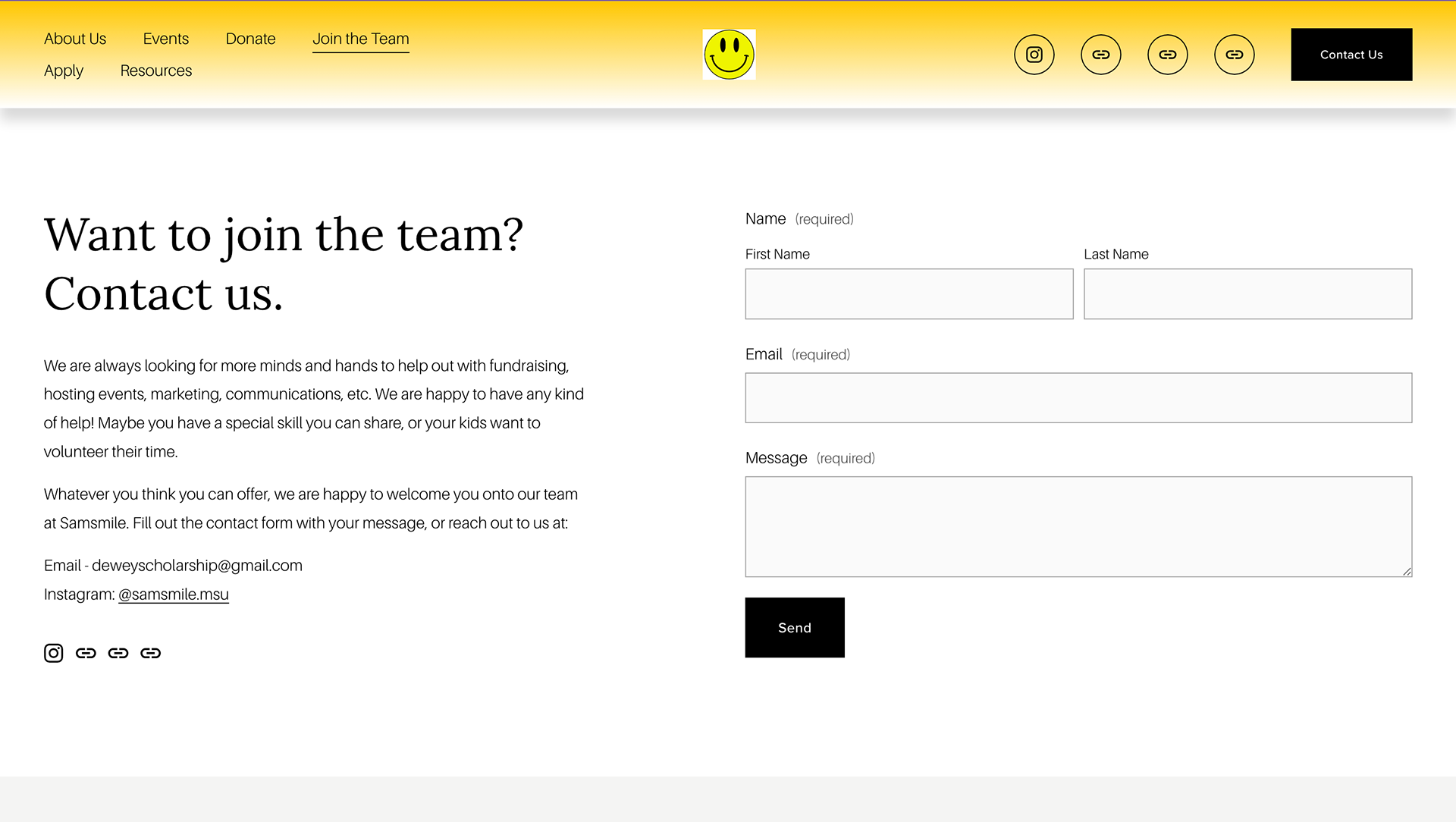Go to Resources in the navigation

(x=156, y=71)
